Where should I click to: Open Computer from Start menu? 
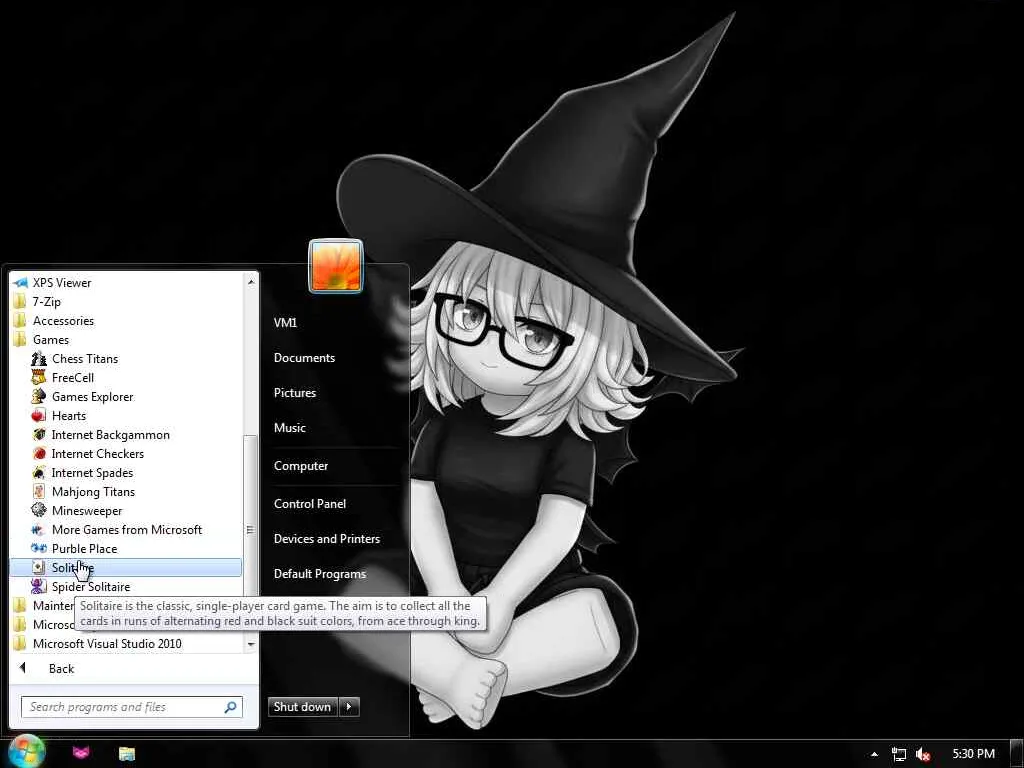301,466
